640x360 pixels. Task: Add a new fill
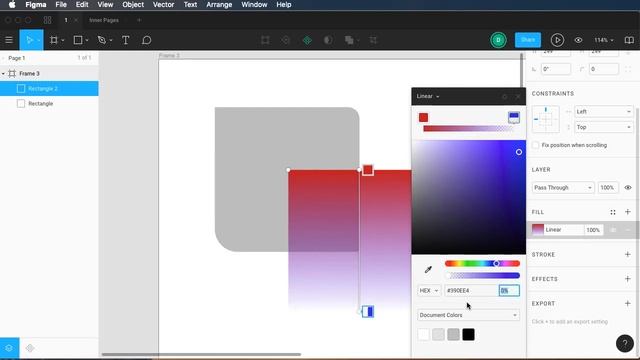tap(628, 212)
